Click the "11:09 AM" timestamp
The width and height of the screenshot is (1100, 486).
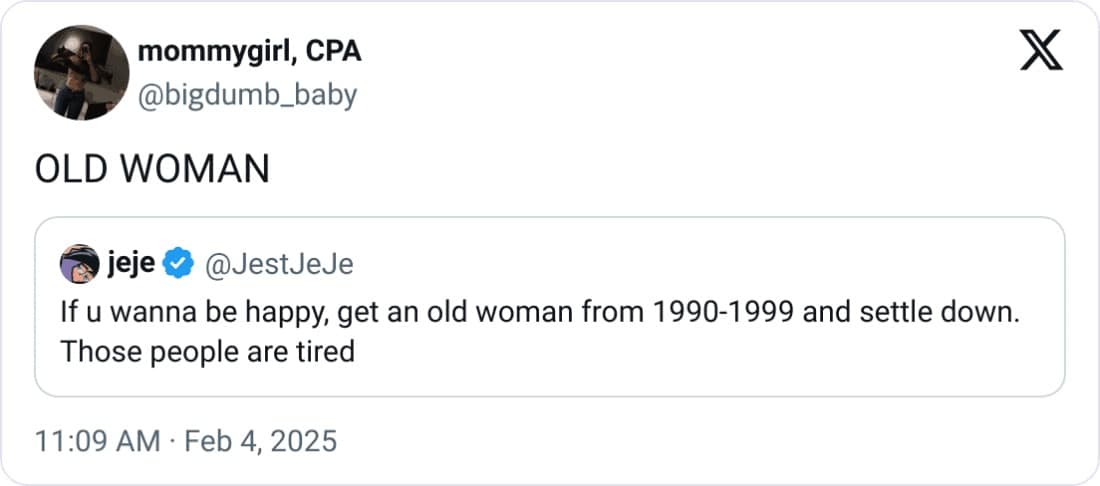coord(97,441)
